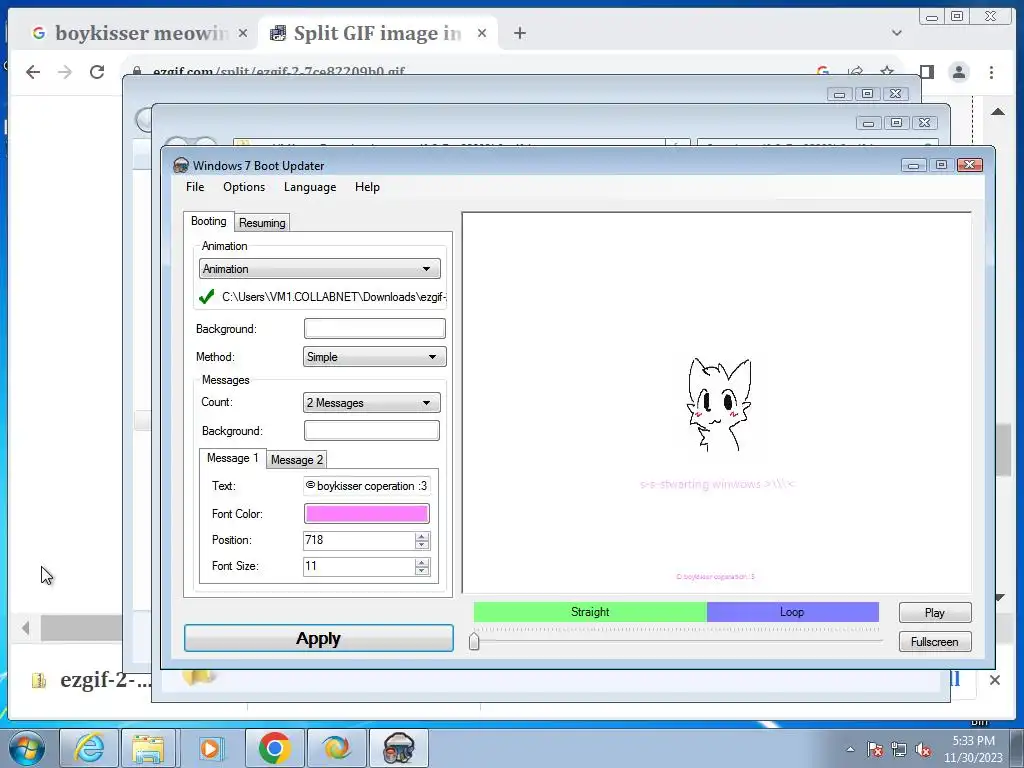
Task: Open the Chrome three-dot menu
Action: click(x=991, y=72)
